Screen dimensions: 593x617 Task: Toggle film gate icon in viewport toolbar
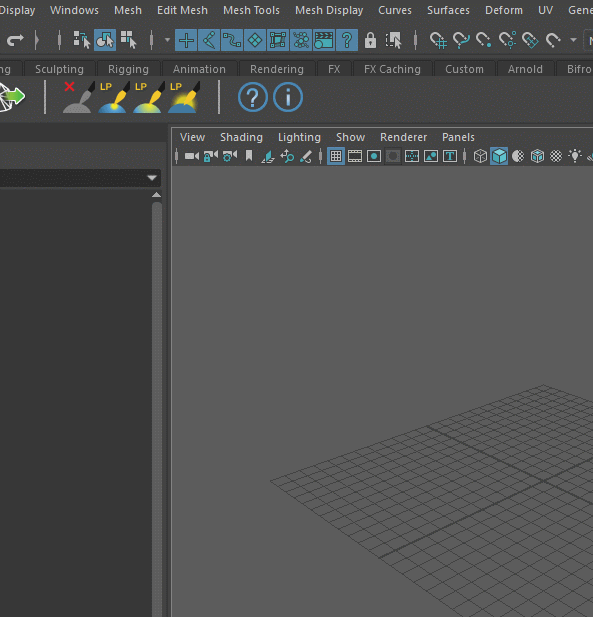pos(355,156)
